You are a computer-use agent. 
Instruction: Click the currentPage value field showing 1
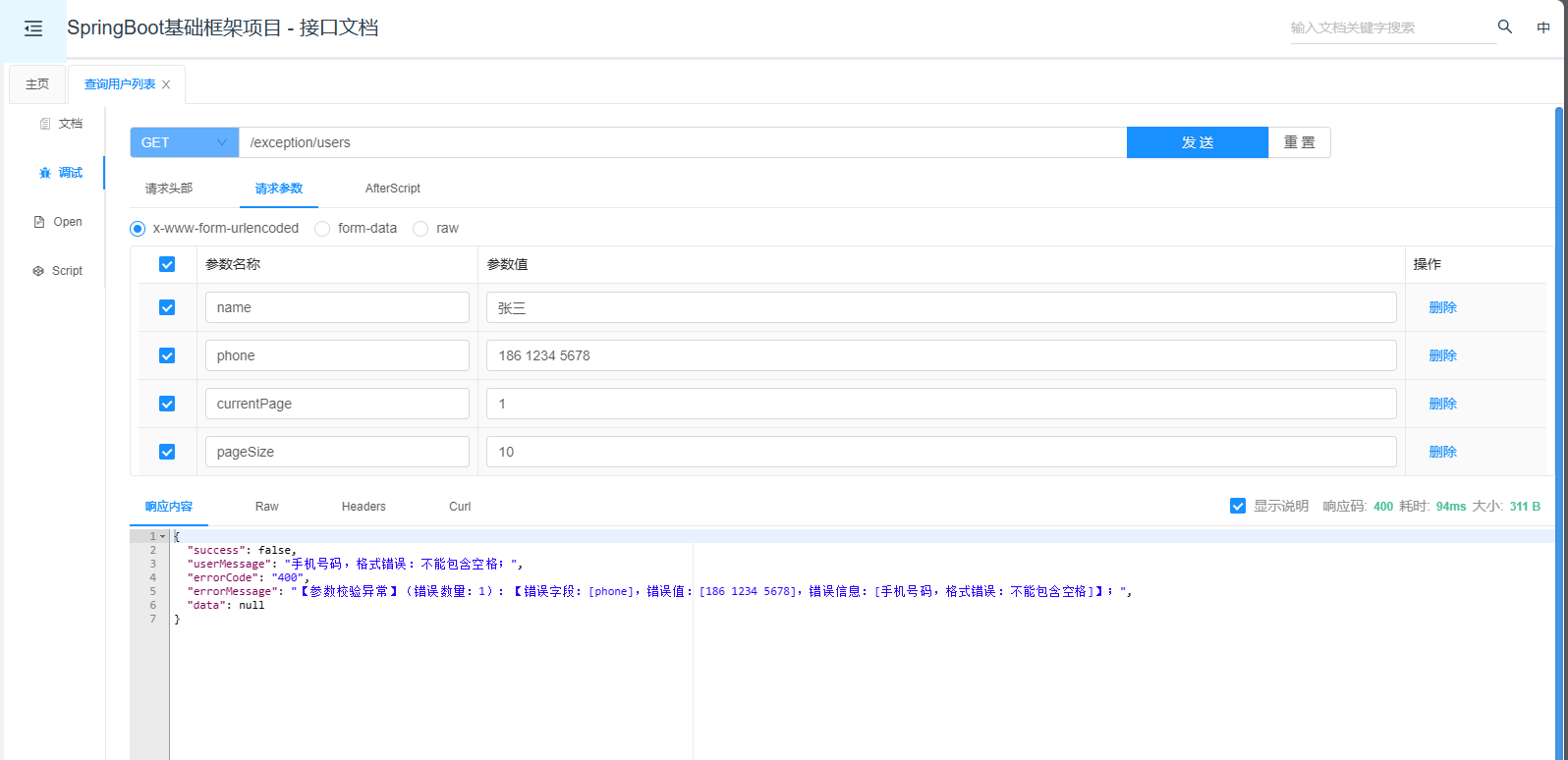[941, 404]
